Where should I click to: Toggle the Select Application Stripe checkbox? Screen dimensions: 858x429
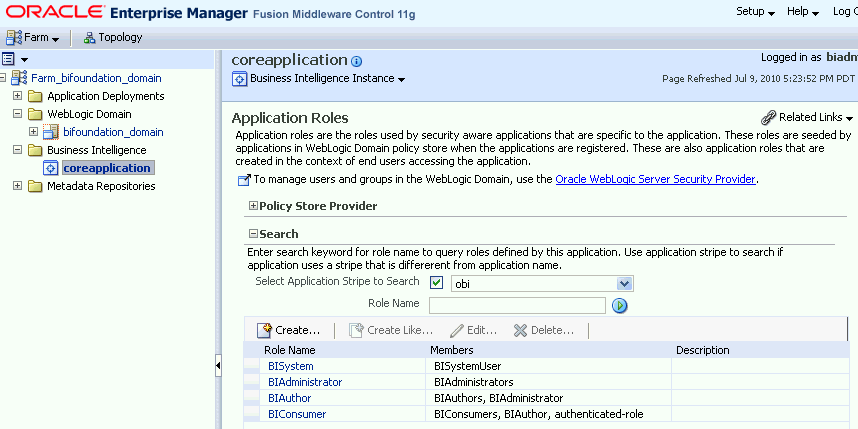coord(436,283)
